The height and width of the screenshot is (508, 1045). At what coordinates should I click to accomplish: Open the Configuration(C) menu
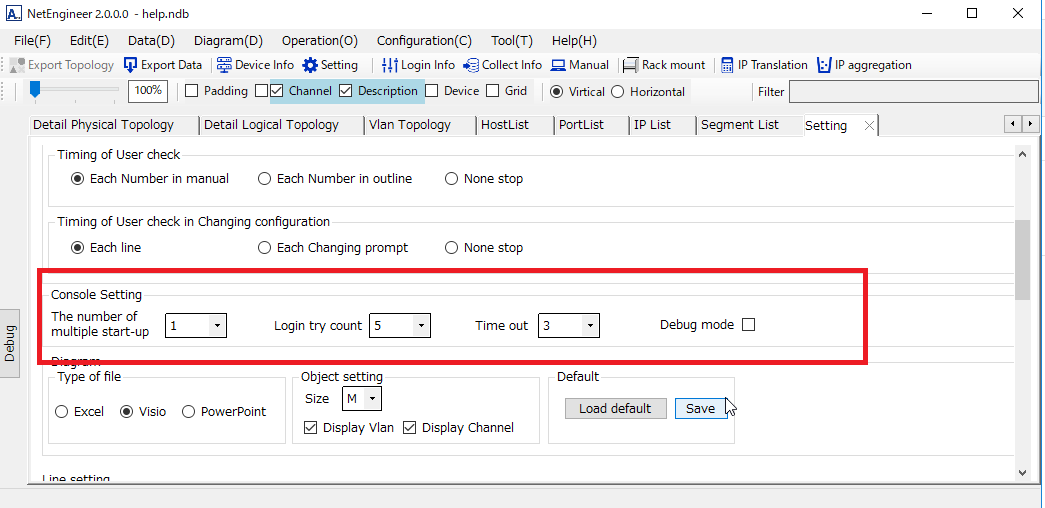click(x=424, y=41)
